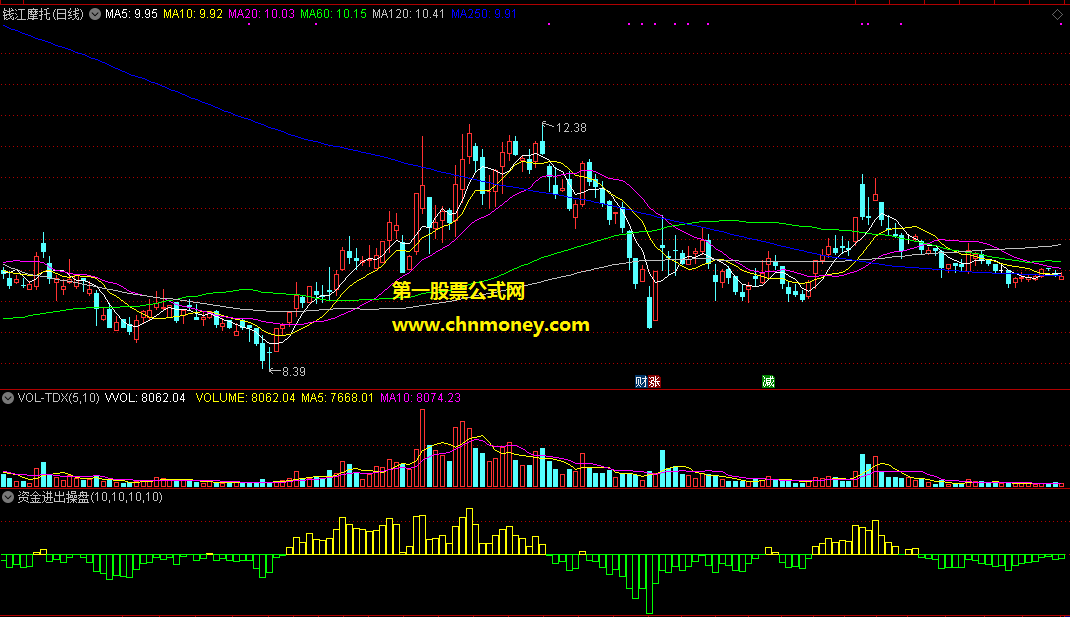Click the VVOL: 8062.04 value
The image size is (1070, 617).
(x=145, y=398)
